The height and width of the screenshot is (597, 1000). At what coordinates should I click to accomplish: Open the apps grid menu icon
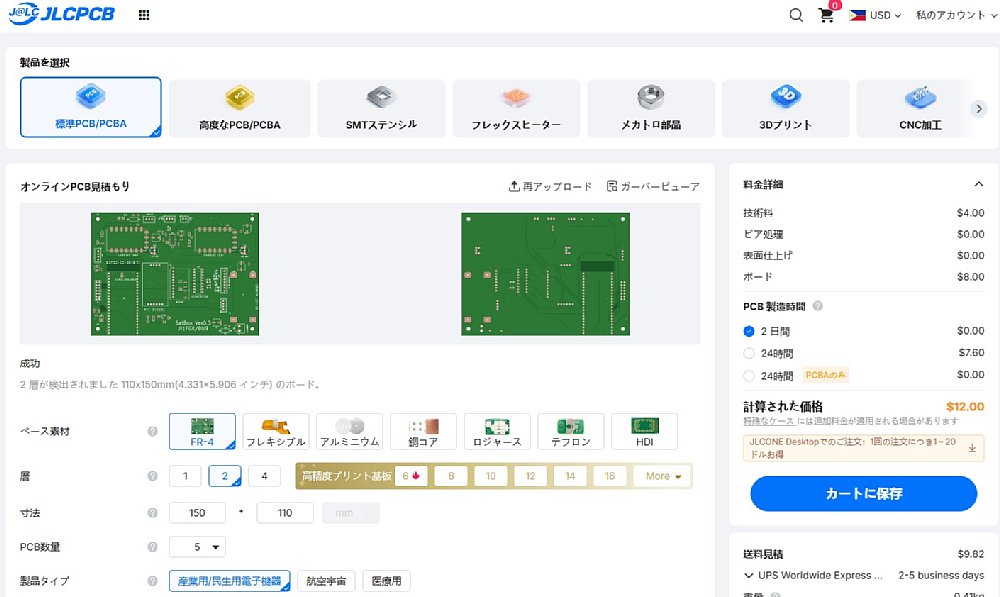(x=144, y=15)
